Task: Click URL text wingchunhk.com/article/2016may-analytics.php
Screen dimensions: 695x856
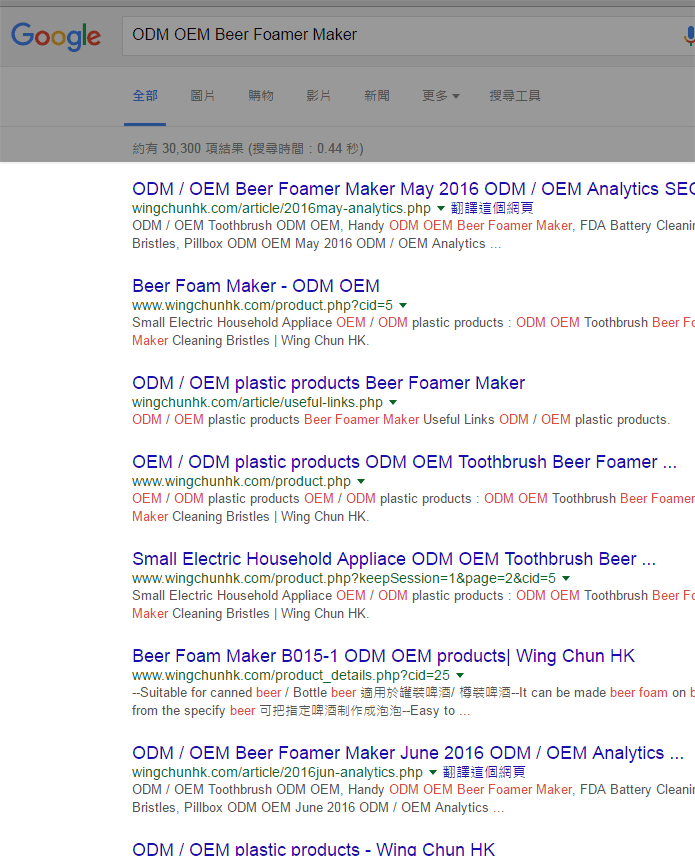Action: click(281, 208)
